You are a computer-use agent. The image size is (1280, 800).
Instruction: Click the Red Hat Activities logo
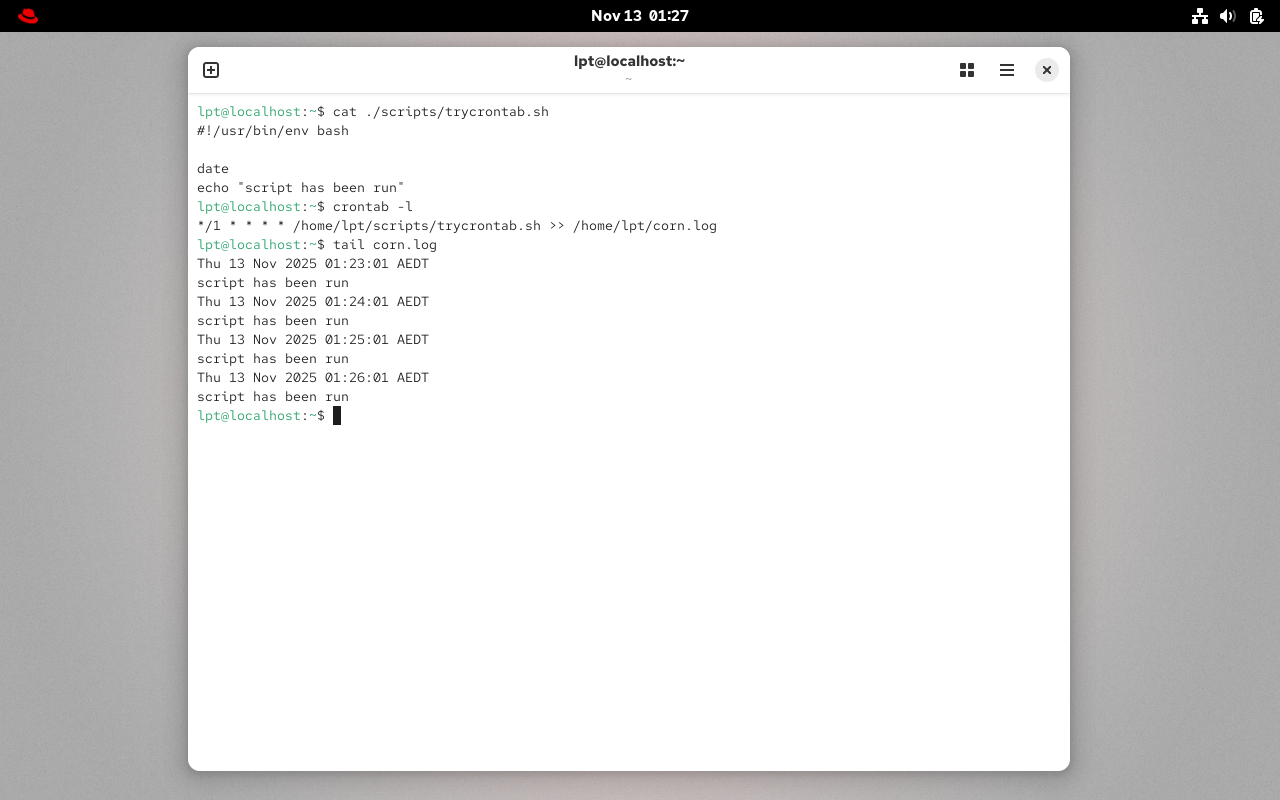coord(27,15)
